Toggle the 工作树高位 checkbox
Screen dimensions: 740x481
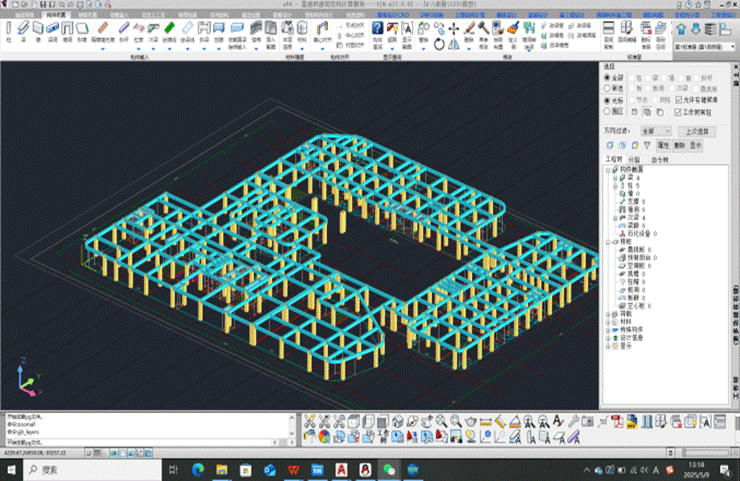click(x=679, y=112)
